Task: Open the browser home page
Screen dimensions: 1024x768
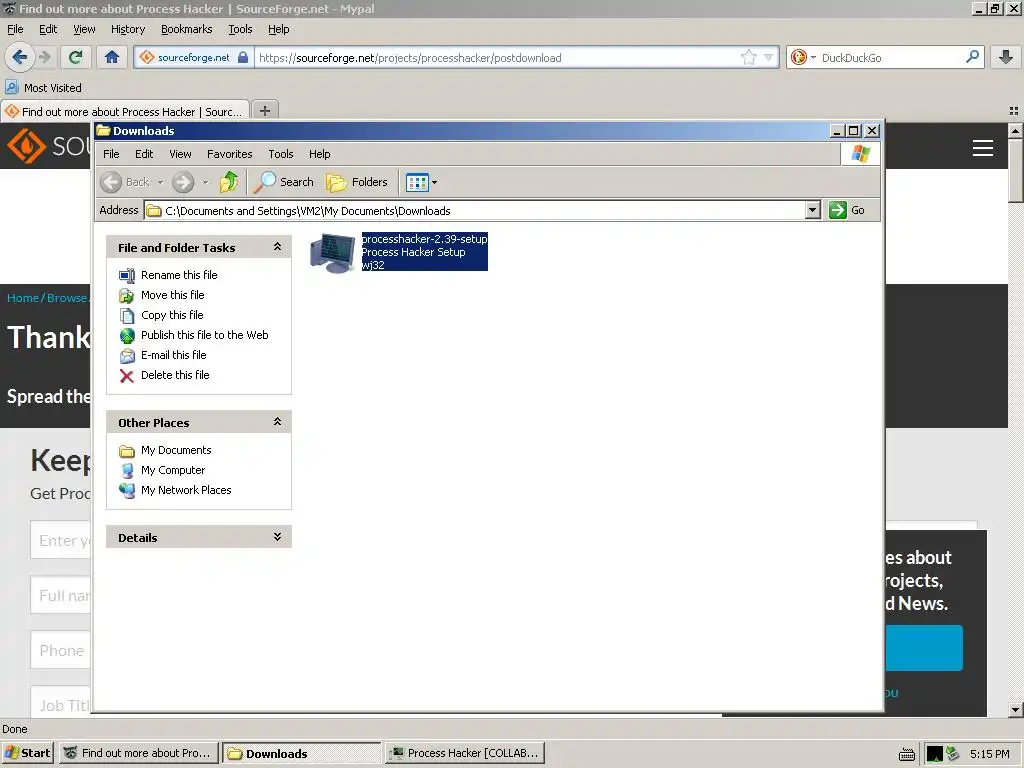Action: click(x=112, y=57)
